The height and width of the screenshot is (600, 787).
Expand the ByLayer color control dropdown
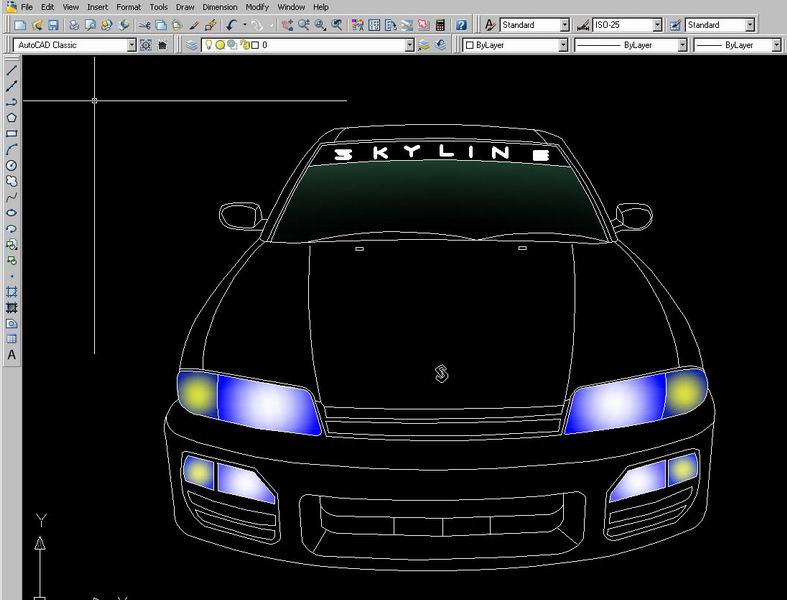tap(563, 45)
